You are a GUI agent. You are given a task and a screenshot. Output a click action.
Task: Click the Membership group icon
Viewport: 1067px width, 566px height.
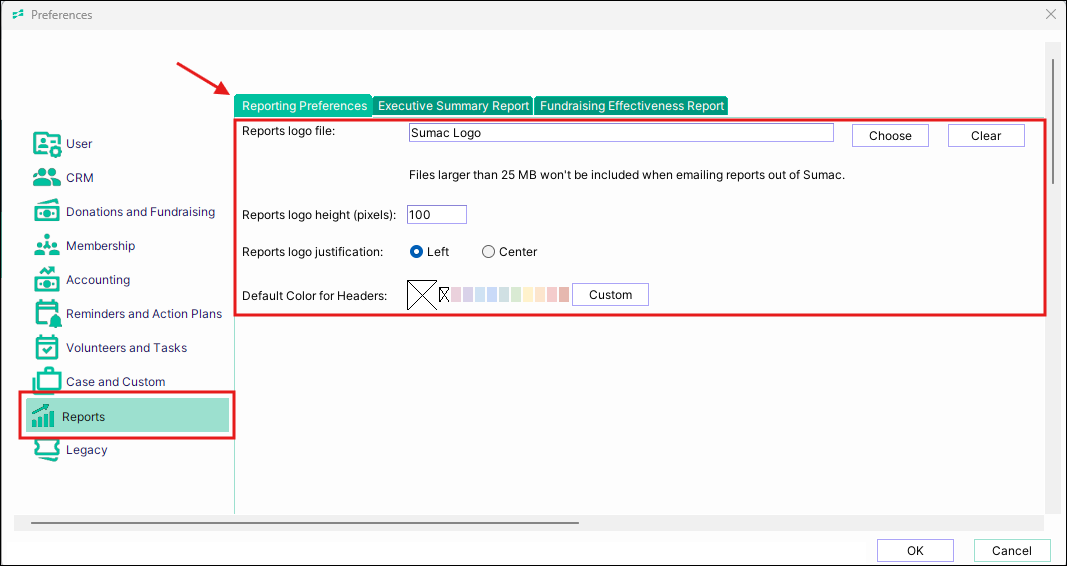pos(47,246)
